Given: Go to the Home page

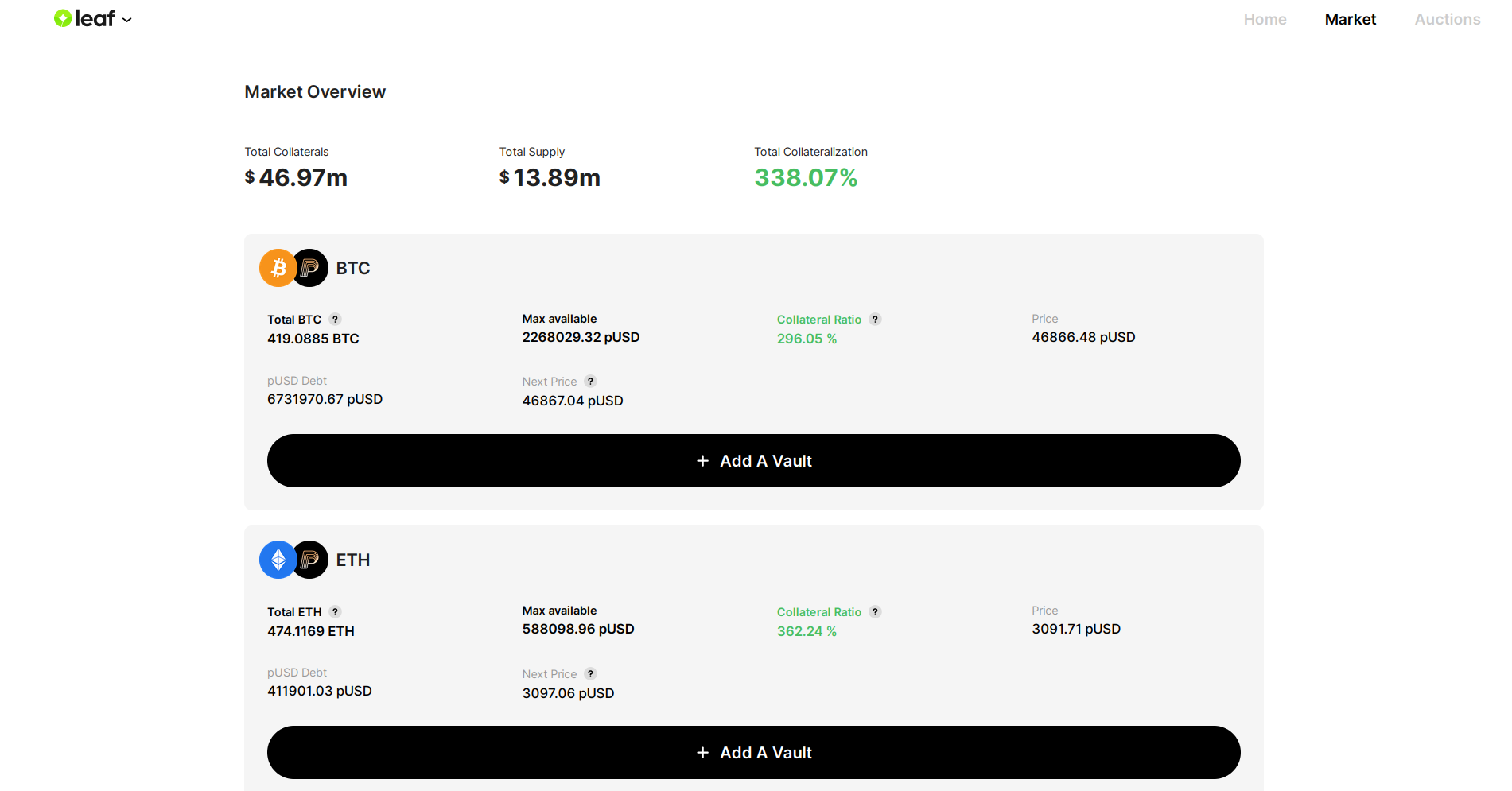Looking at the screenshot, I should click(x=1265, y=19).
